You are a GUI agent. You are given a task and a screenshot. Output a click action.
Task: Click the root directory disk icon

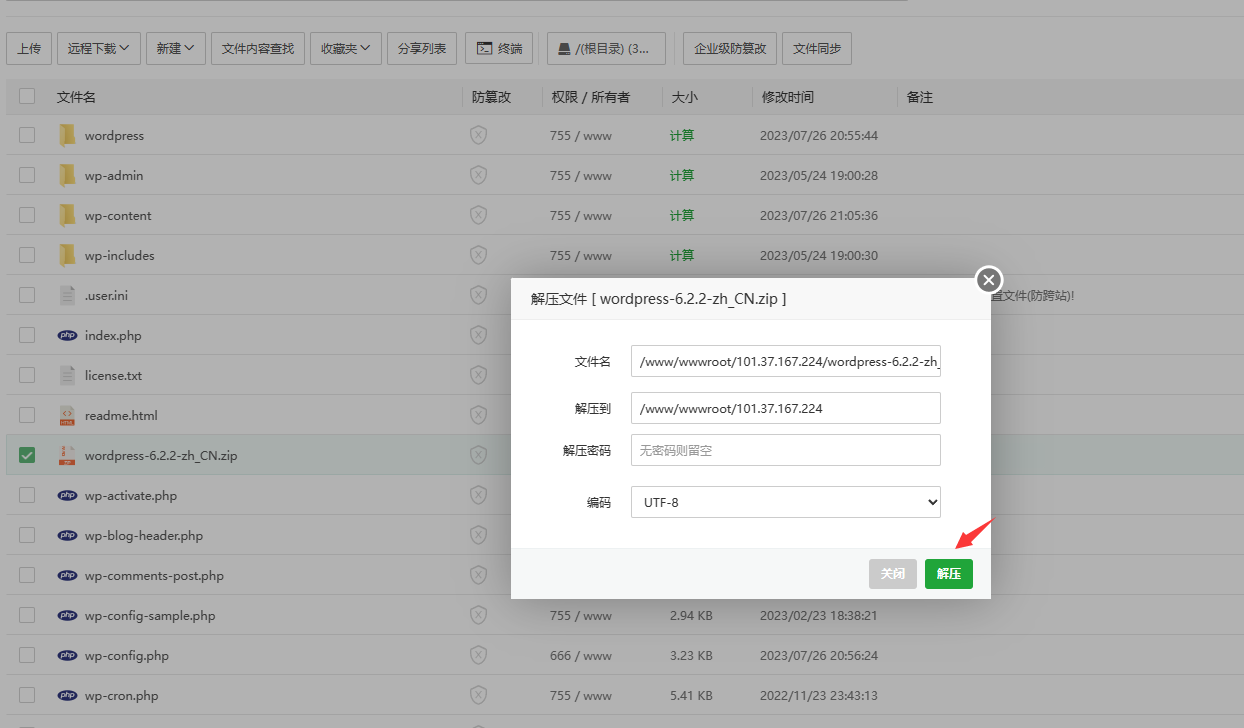(564, 48)
